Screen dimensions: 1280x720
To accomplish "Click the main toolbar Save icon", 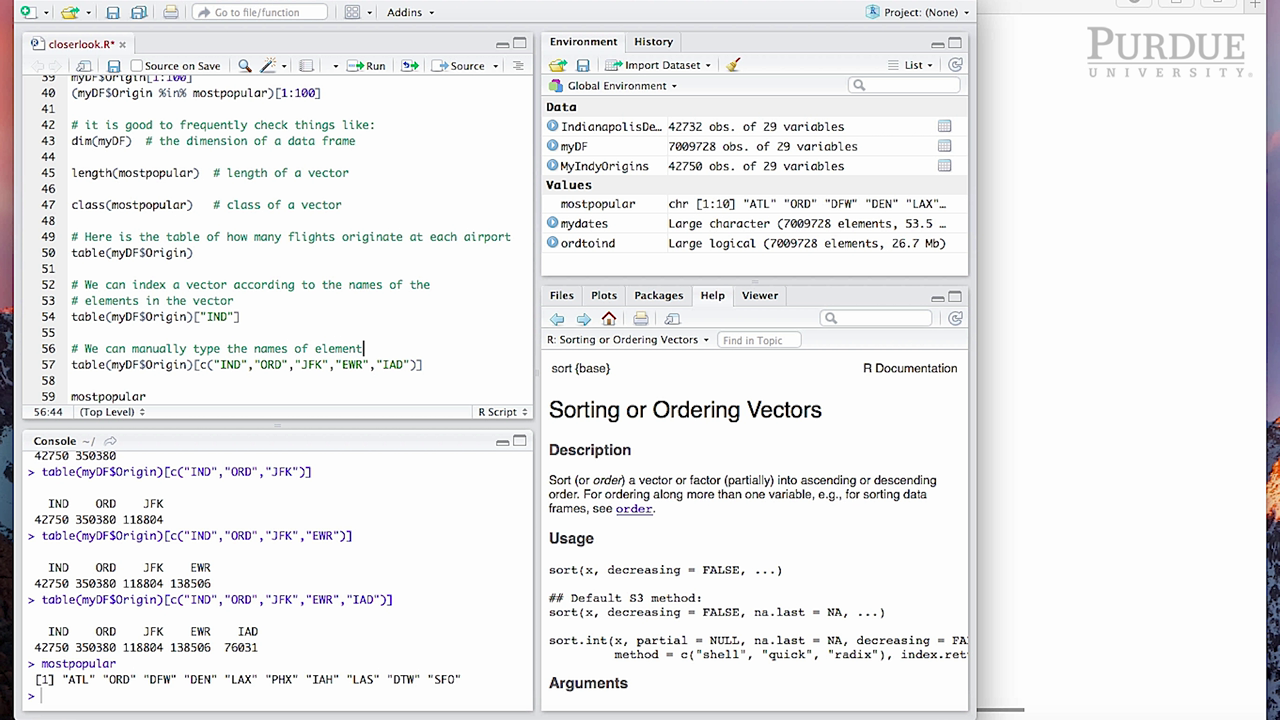I will coord(113,12).
